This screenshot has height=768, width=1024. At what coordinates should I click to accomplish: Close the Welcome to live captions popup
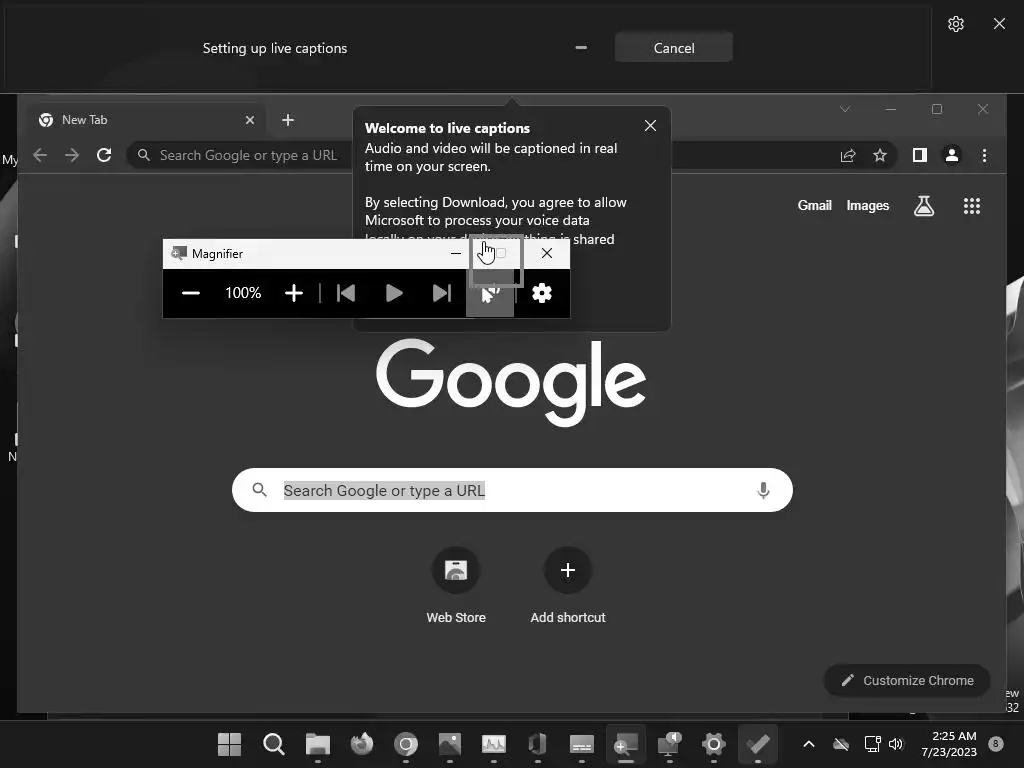pyautogui.click(x=650, y=125)
